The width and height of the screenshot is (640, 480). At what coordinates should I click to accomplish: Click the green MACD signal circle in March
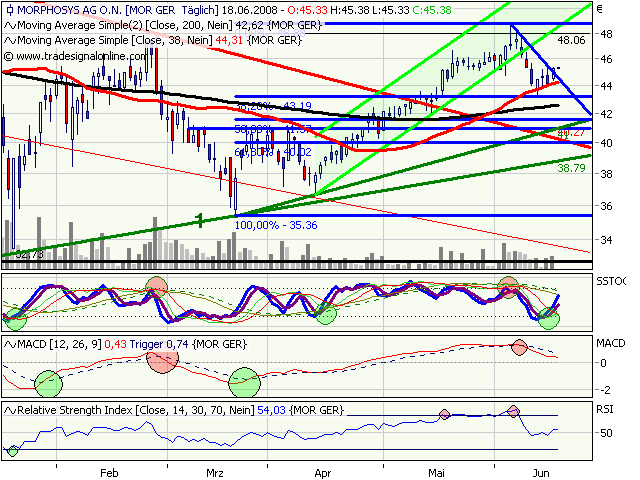click(x=244, y=382)
